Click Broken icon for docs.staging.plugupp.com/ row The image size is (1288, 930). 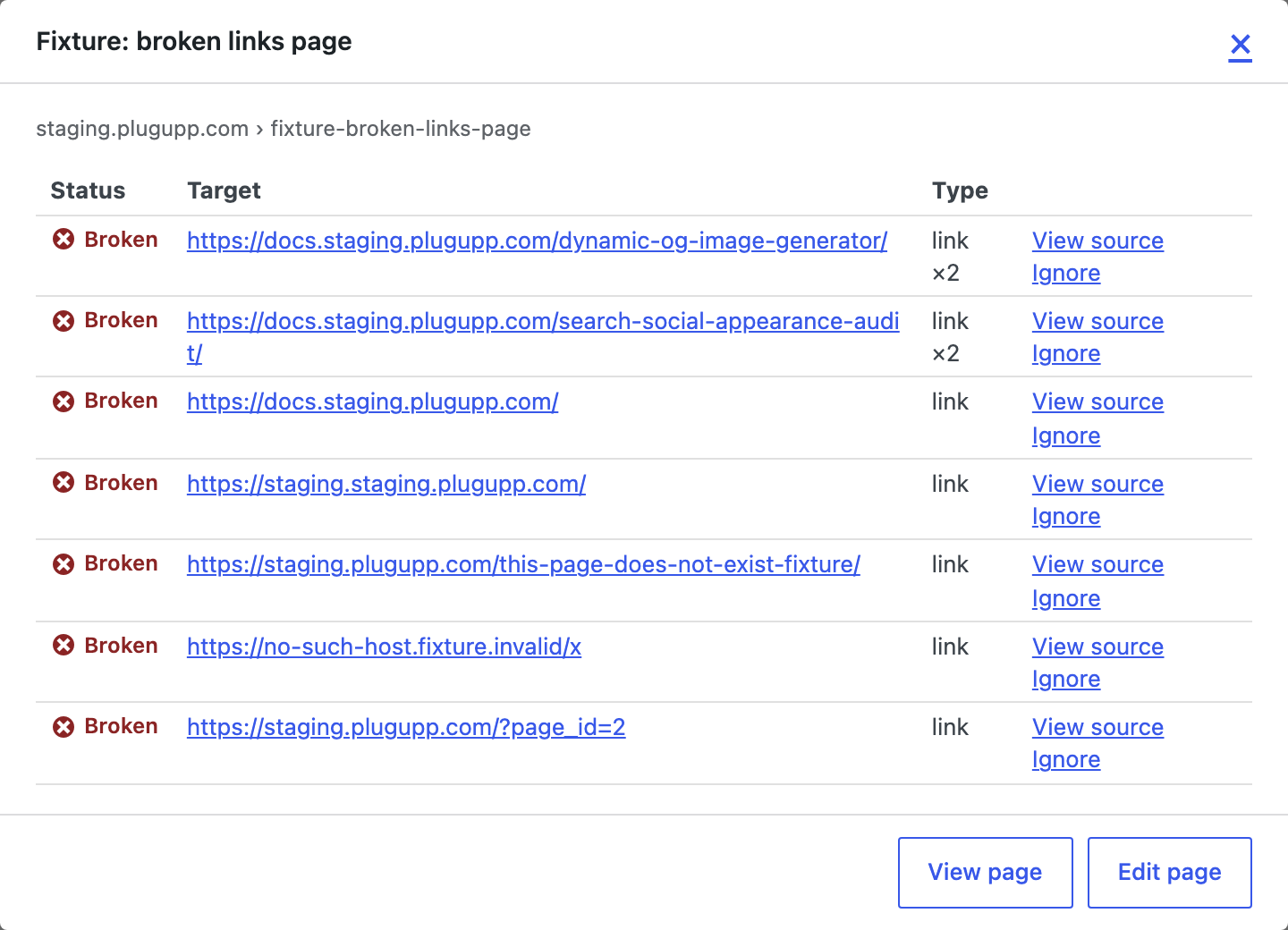point(64,401)
